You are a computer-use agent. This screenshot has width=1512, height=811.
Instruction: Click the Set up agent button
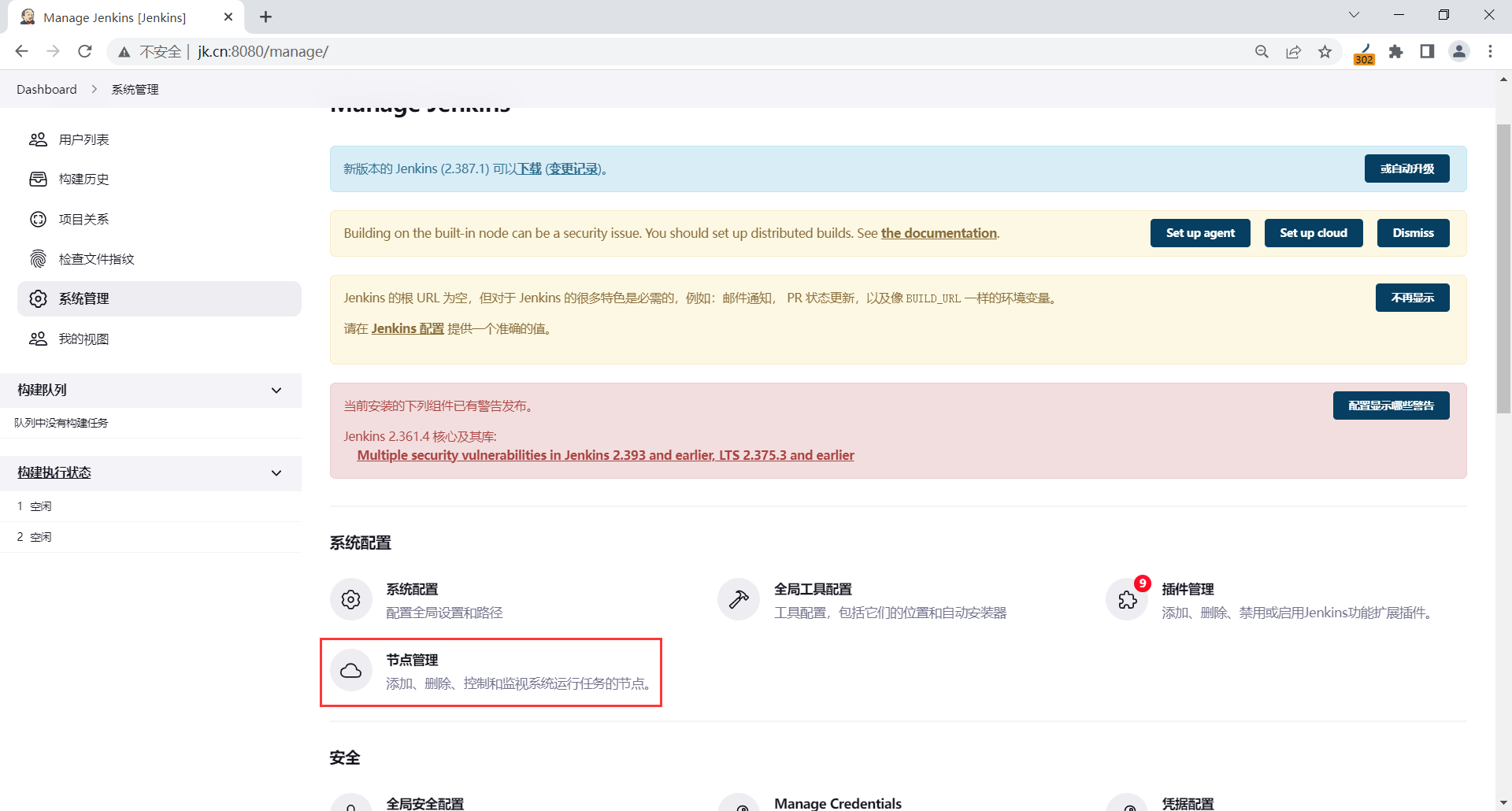point(1200,233)
